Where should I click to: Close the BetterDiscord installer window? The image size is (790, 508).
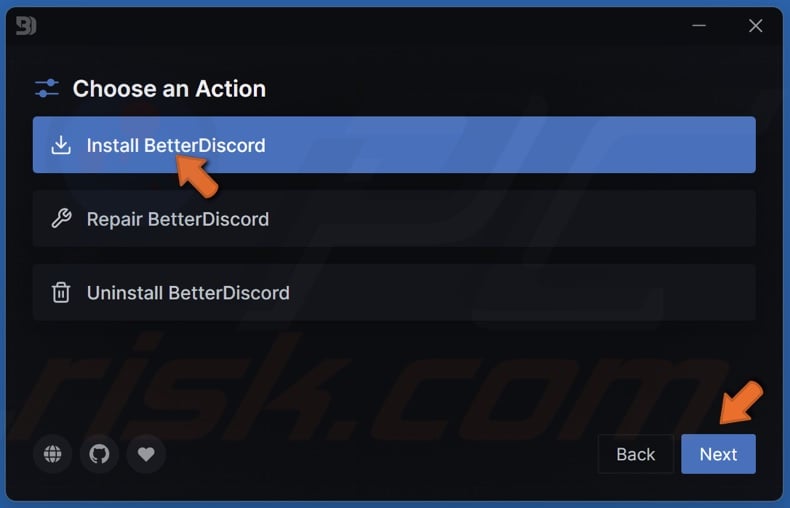[x=755, y=25]
